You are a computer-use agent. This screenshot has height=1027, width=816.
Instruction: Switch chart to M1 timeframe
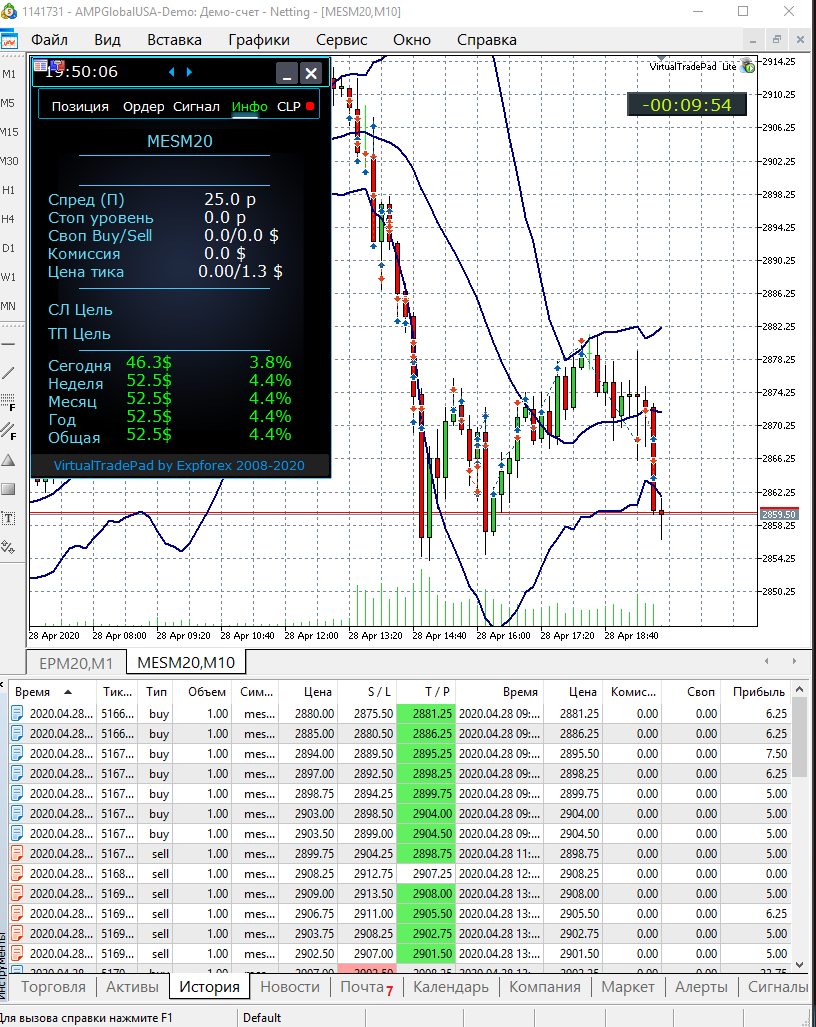click(x=9, y=74)
